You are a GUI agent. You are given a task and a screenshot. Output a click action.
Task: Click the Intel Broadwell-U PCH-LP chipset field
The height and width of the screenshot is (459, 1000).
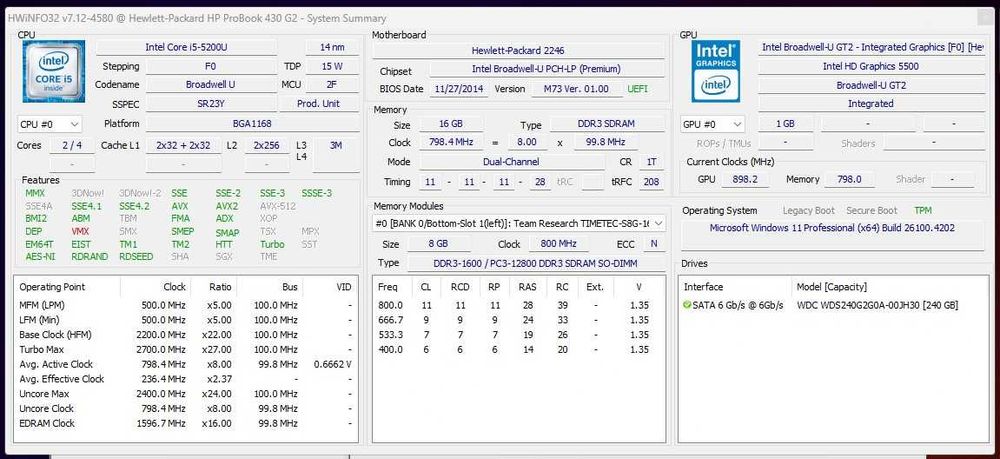(547, 69)
